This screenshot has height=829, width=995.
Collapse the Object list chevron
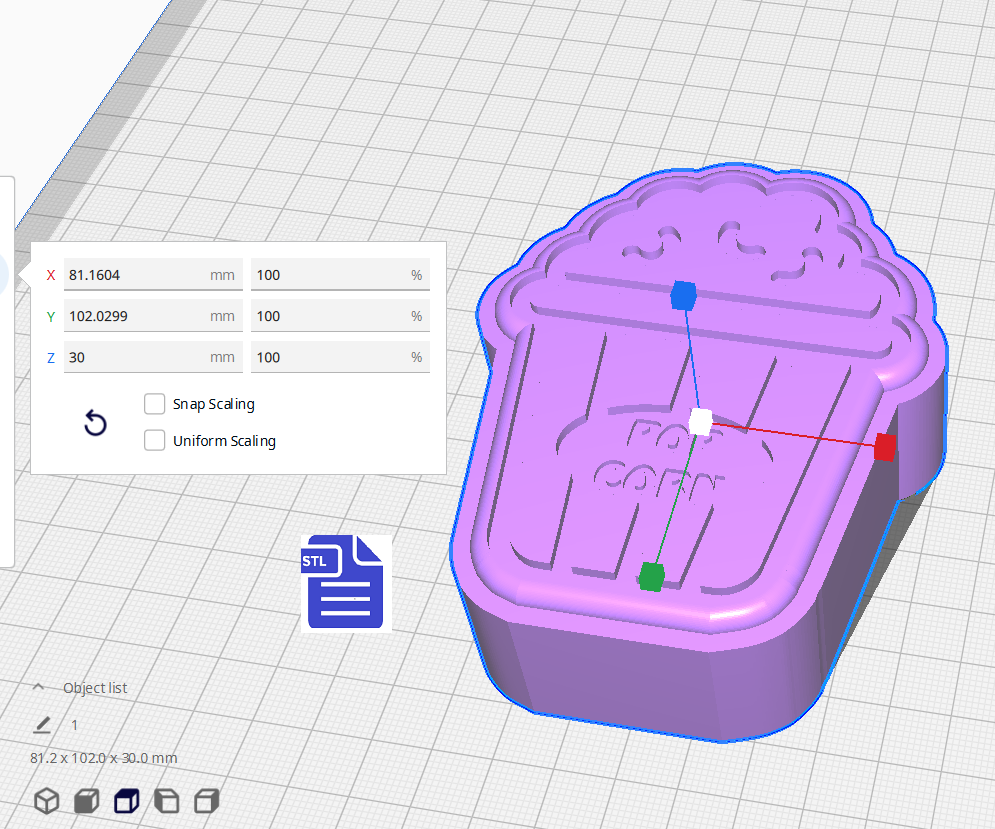39,687
